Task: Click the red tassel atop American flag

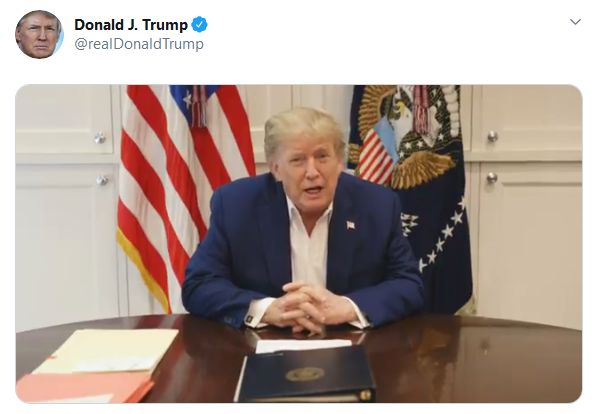Action: (199, 105)
